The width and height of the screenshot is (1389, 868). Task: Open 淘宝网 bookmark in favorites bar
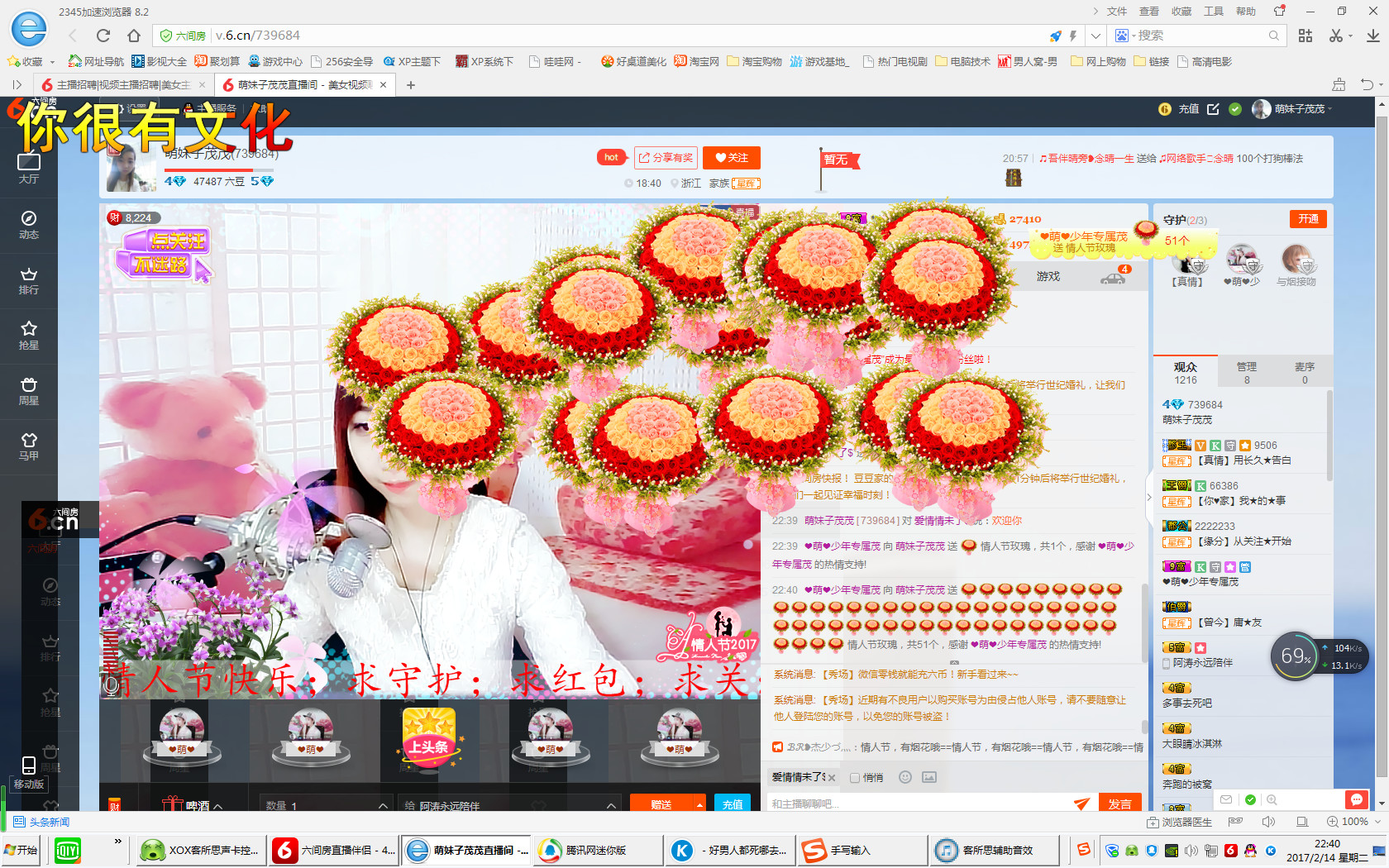[696, 61]
